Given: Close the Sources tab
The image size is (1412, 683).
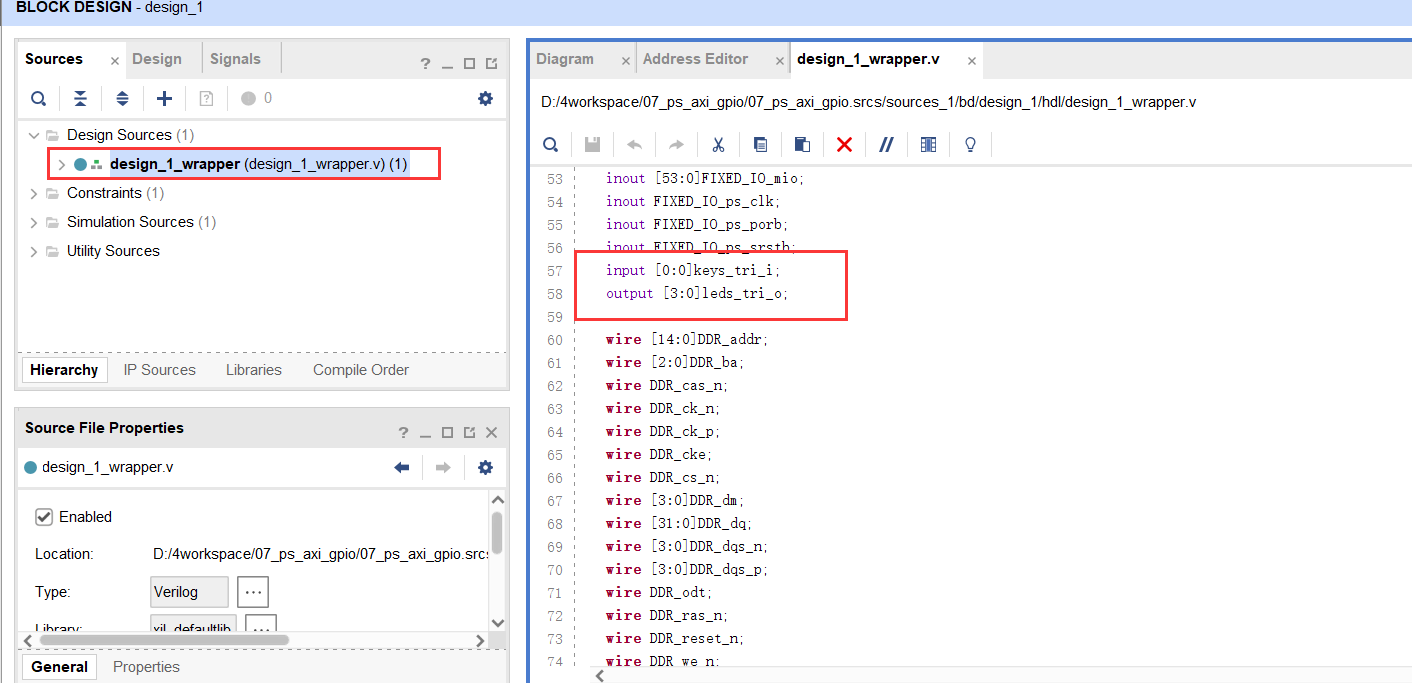Looking at the screenshot, I should coord(114,61).
